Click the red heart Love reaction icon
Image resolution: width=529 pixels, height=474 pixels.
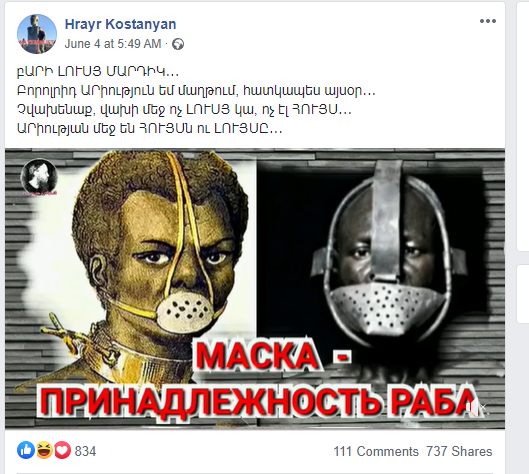[x=62, y=450]
